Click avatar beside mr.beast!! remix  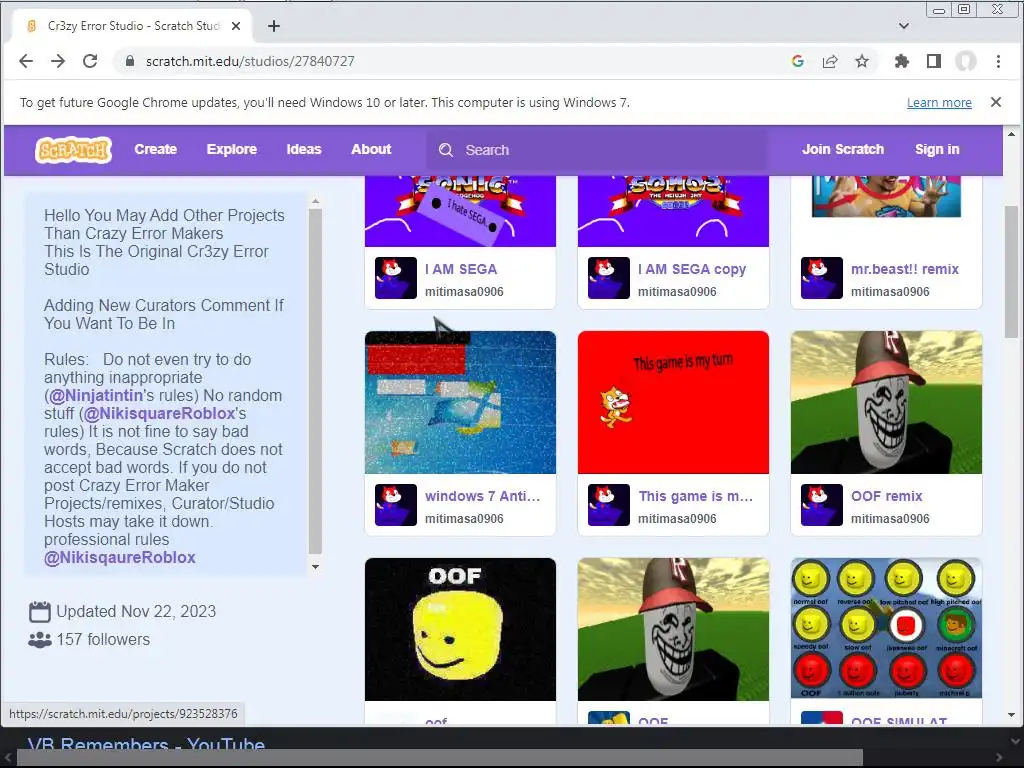[822, 278]
